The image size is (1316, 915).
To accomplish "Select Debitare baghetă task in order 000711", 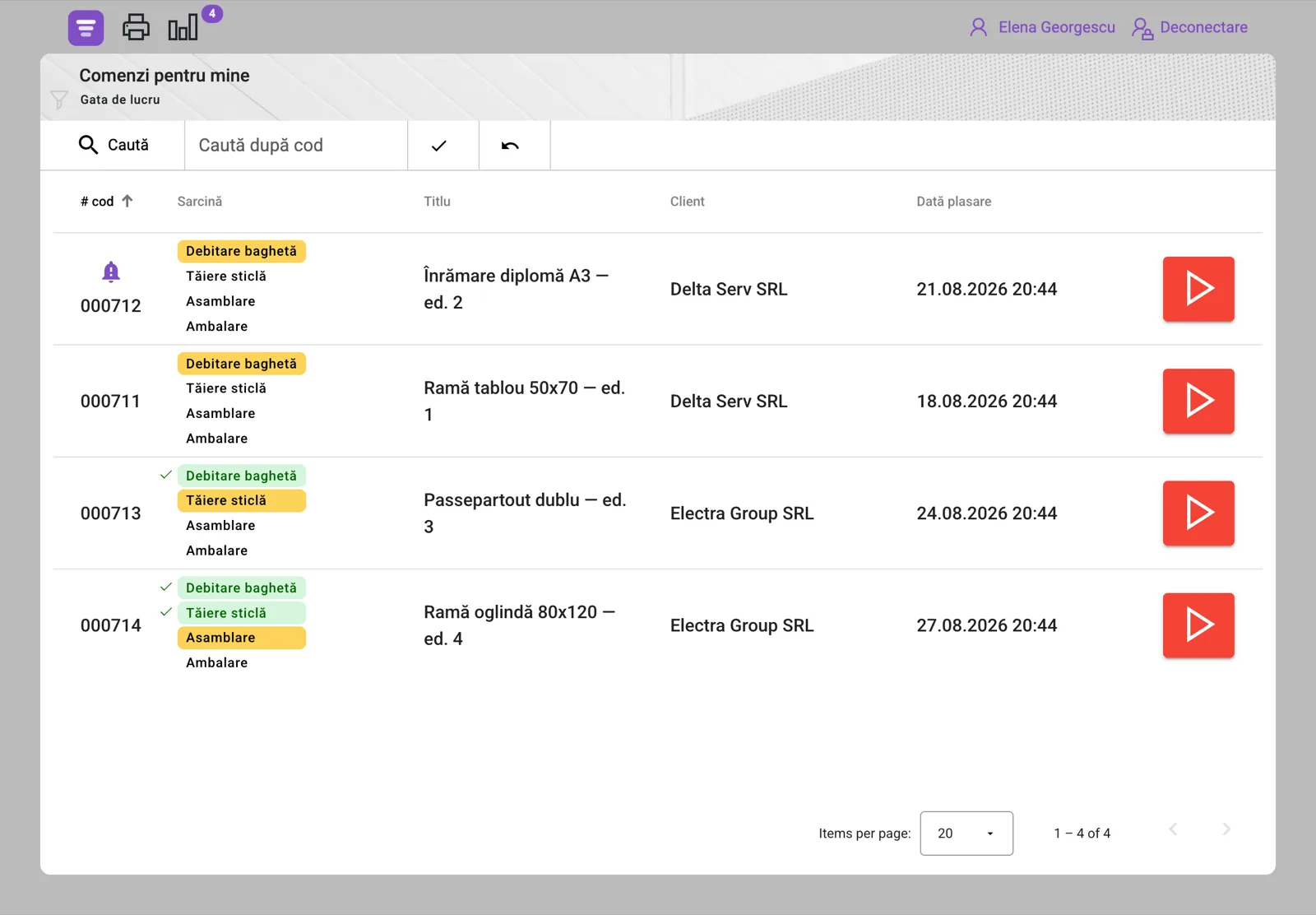I will tap(242, 364).
